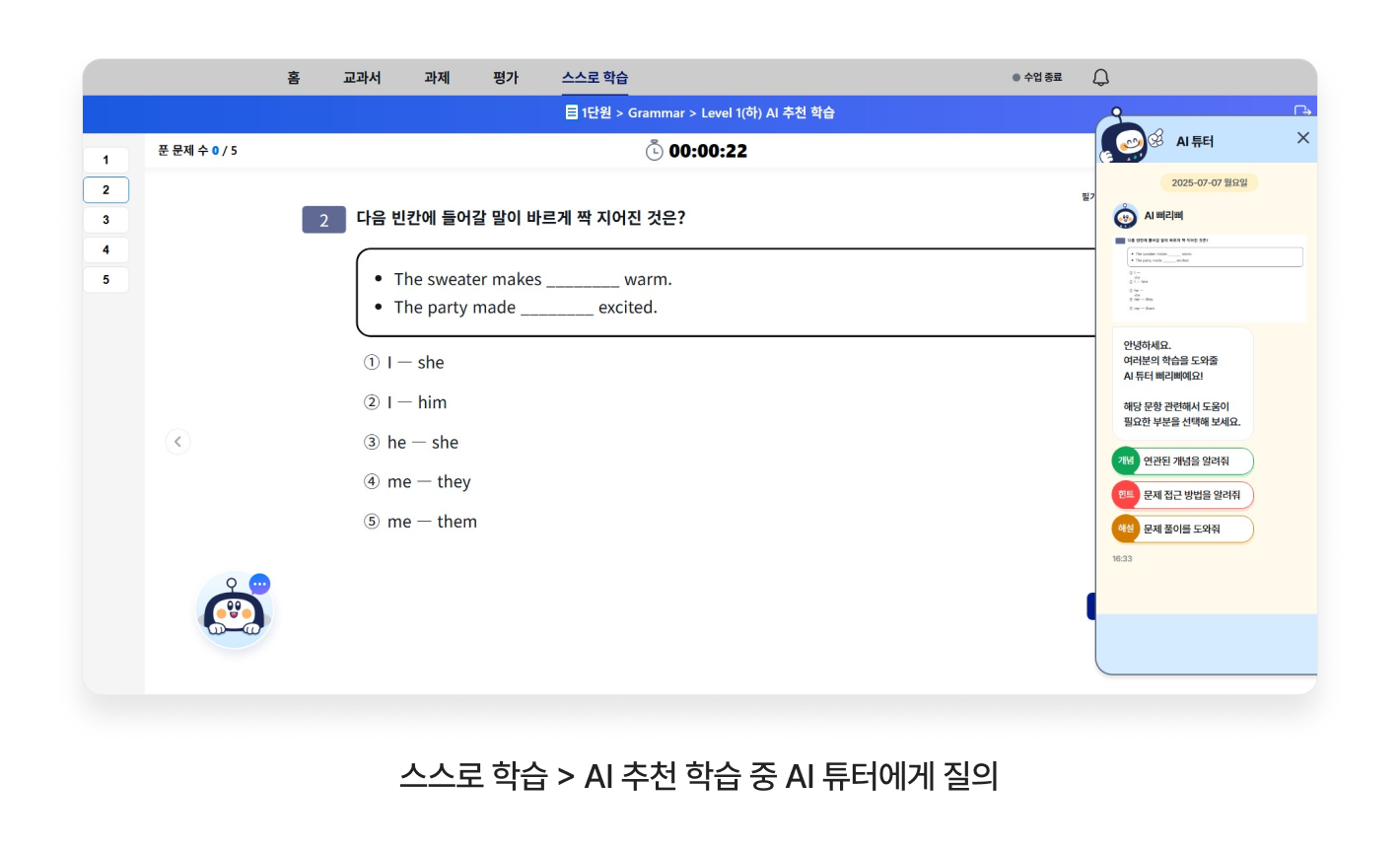Click the green 개념 concept badge
The image size is (1400, 851).
(1125, 461)
